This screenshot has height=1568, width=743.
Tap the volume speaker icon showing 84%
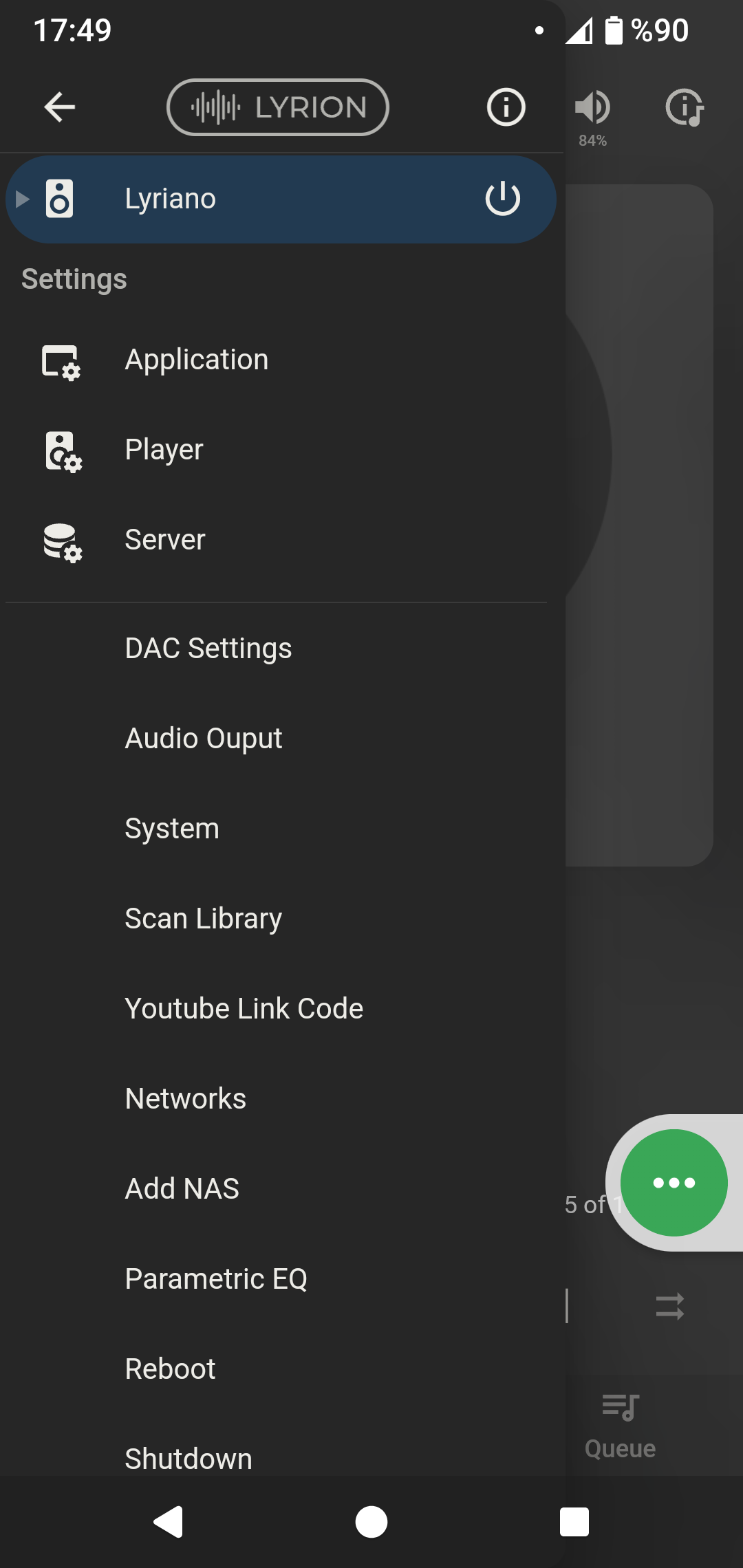click(592, 109)
